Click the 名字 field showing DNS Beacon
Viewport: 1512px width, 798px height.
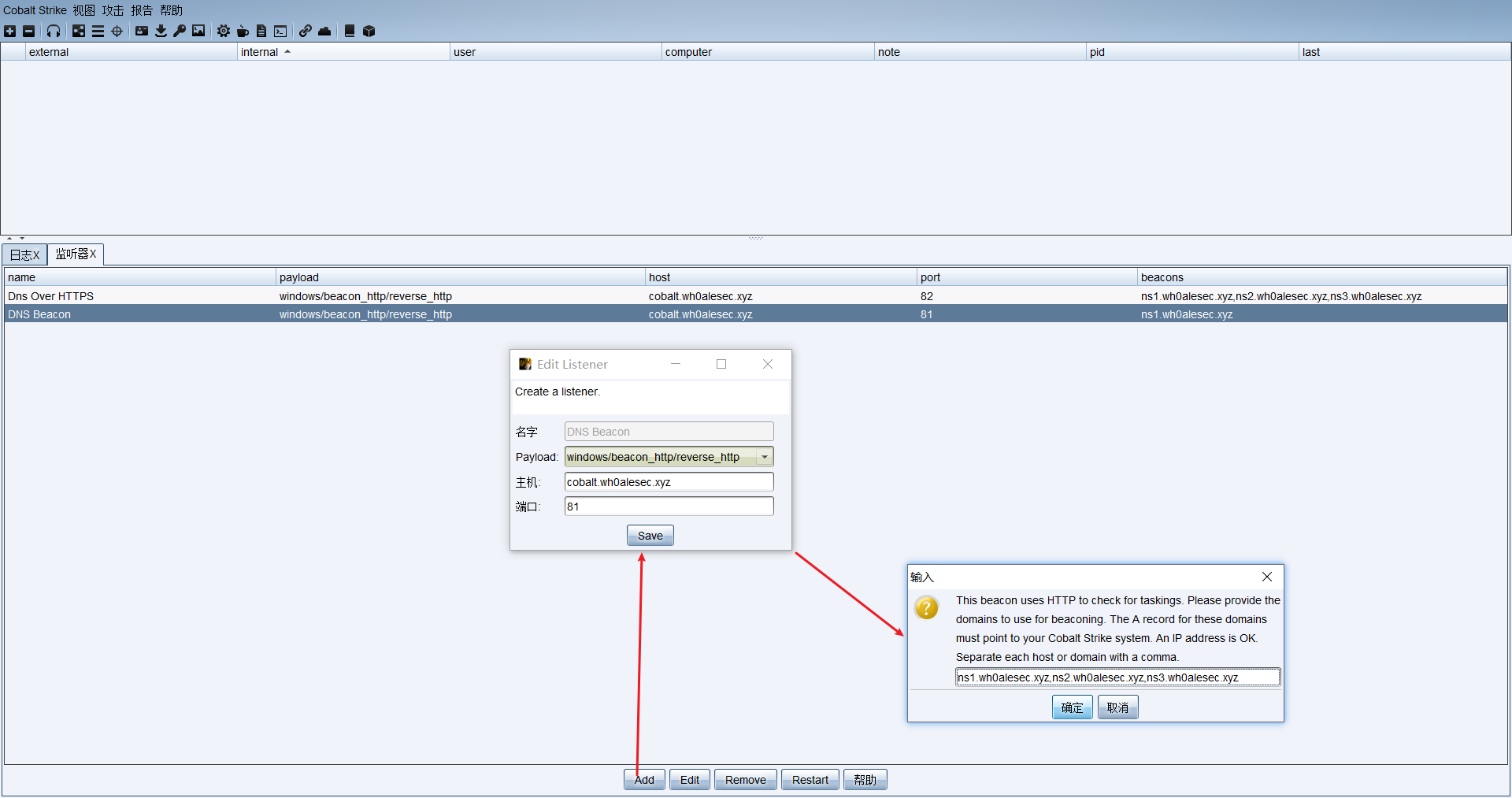pos(669,432)
